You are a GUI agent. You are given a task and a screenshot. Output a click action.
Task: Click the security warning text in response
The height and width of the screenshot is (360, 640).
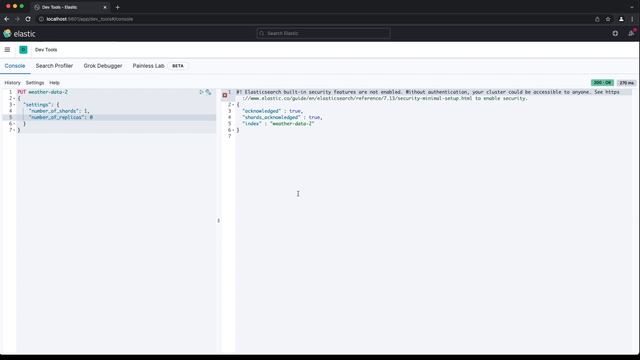428,95
